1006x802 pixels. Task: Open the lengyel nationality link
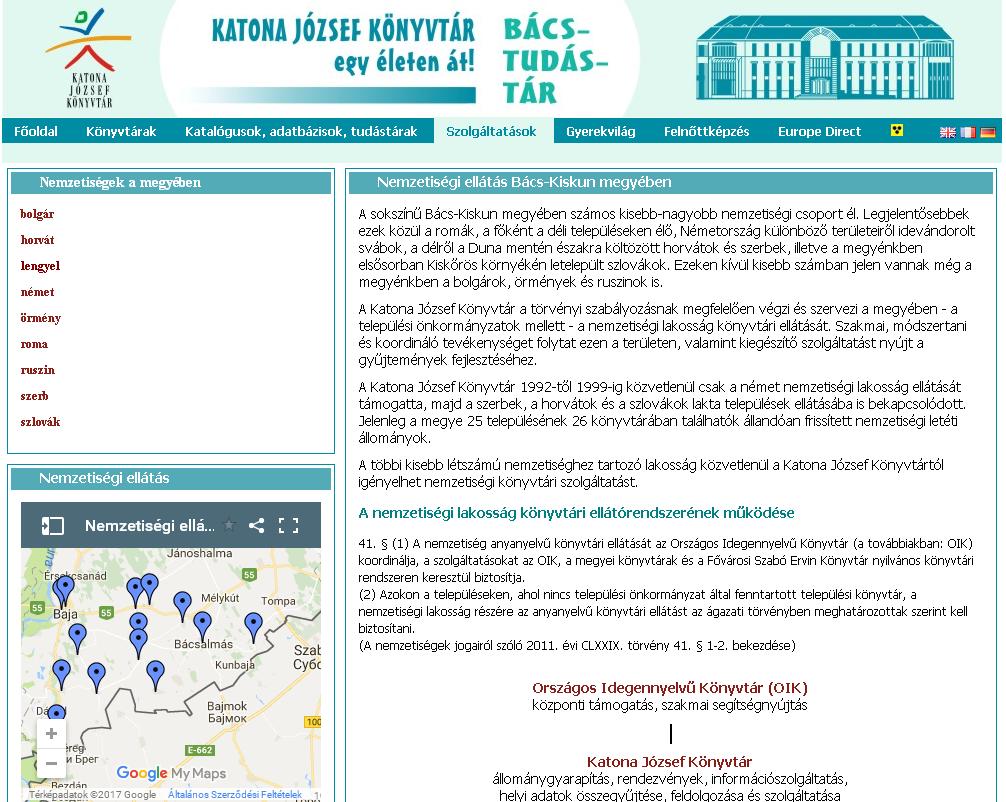point(40,266)
